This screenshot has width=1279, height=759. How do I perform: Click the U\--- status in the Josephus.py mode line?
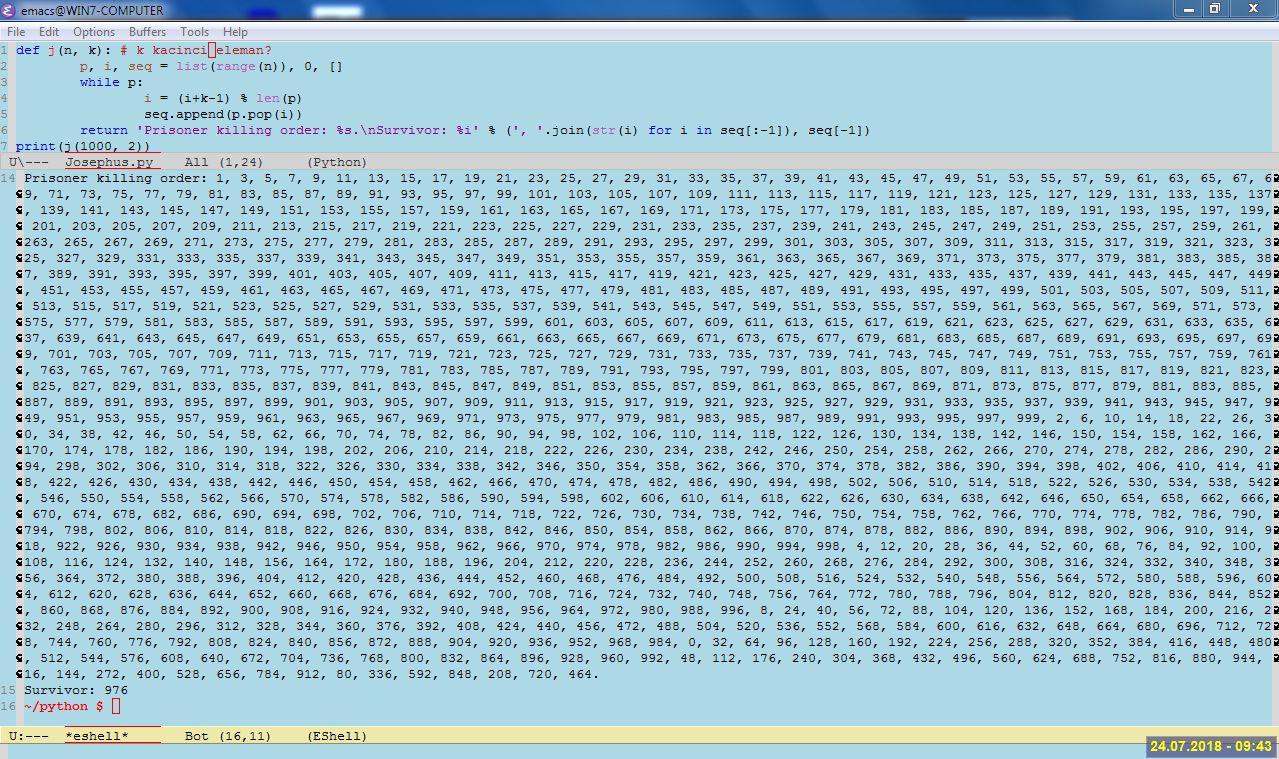[x=29, y=161]
